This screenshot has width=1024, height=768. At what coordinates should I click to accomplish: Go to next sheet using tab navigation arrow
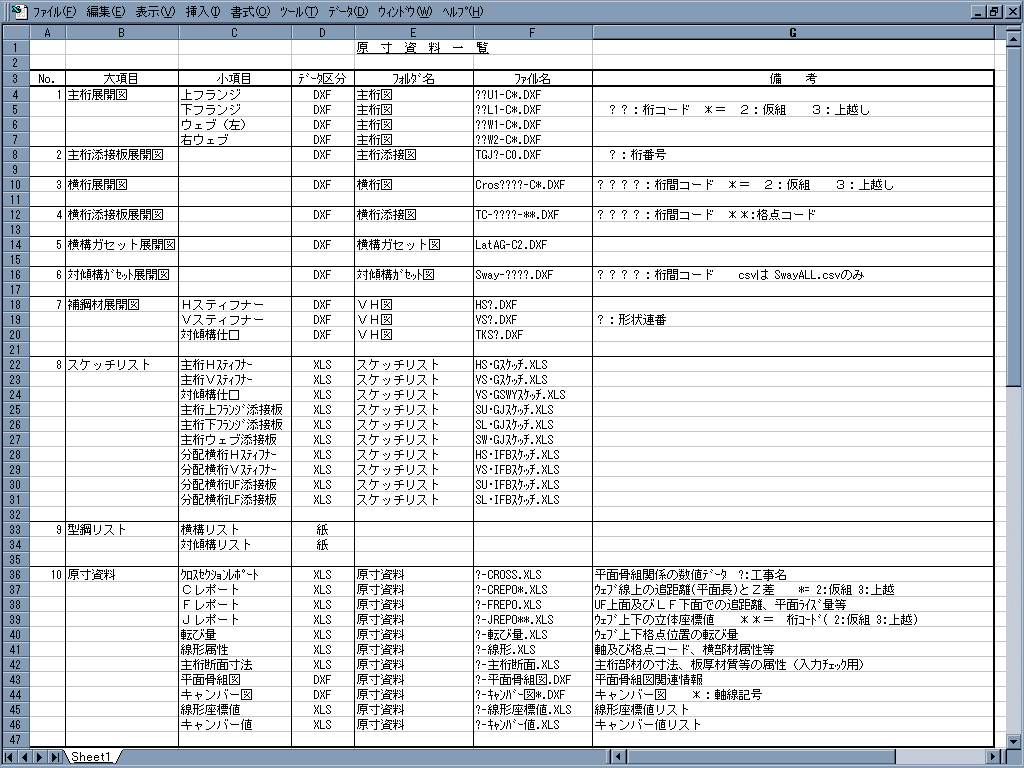[40, 757]
